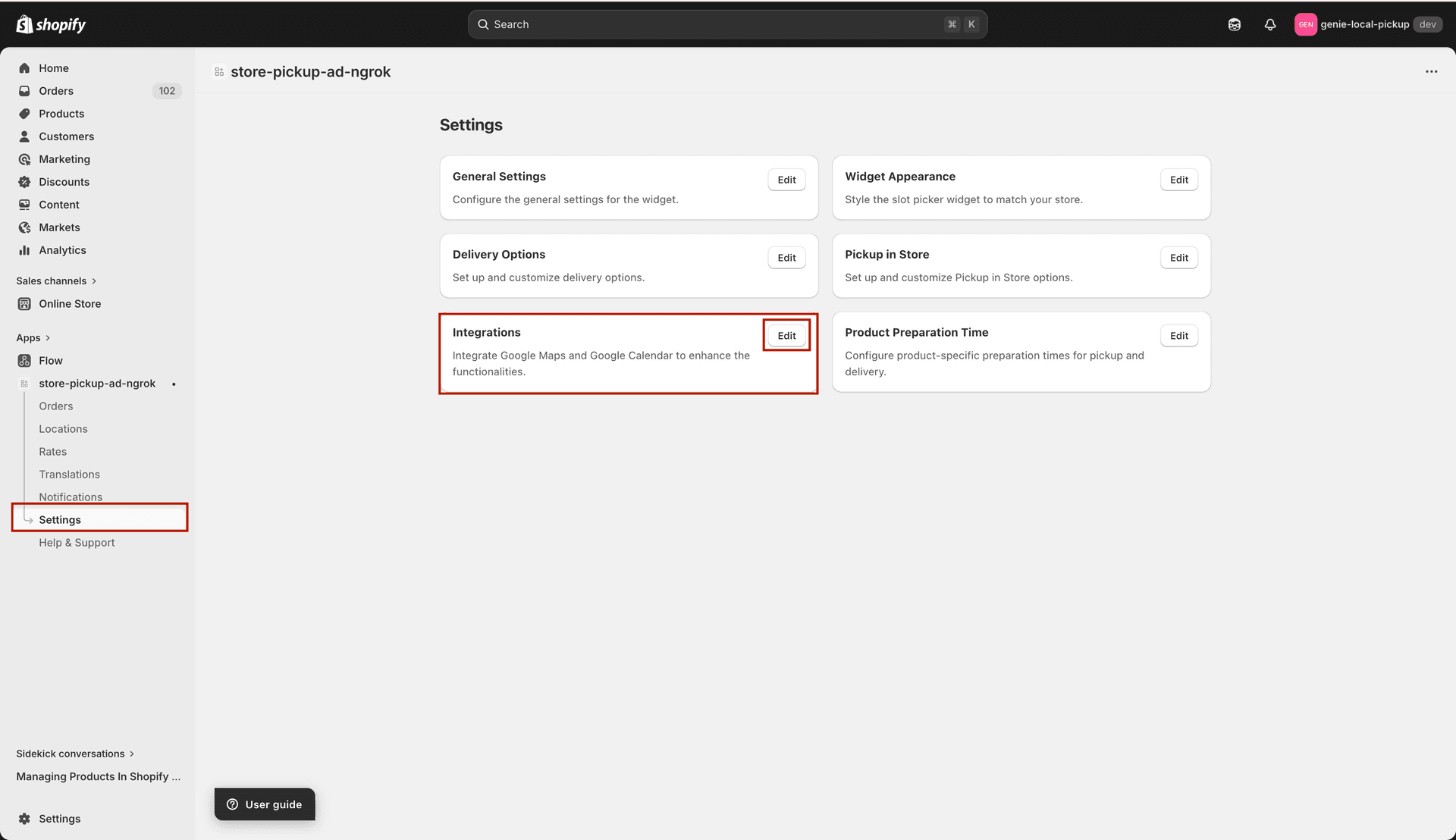Select Translations in the app menu
This screenshot has height=840, width=1456.
pyautogui.click(x=69, y=474)
